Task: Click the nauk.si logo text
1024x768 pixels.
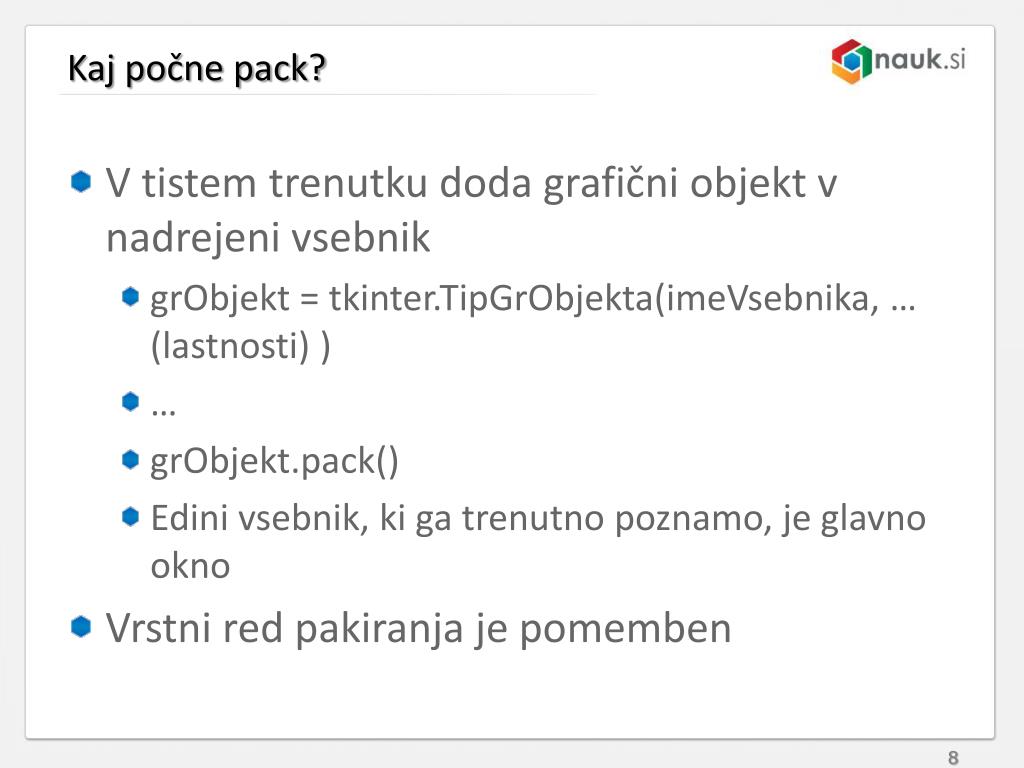Action: [x=920, y=59]
